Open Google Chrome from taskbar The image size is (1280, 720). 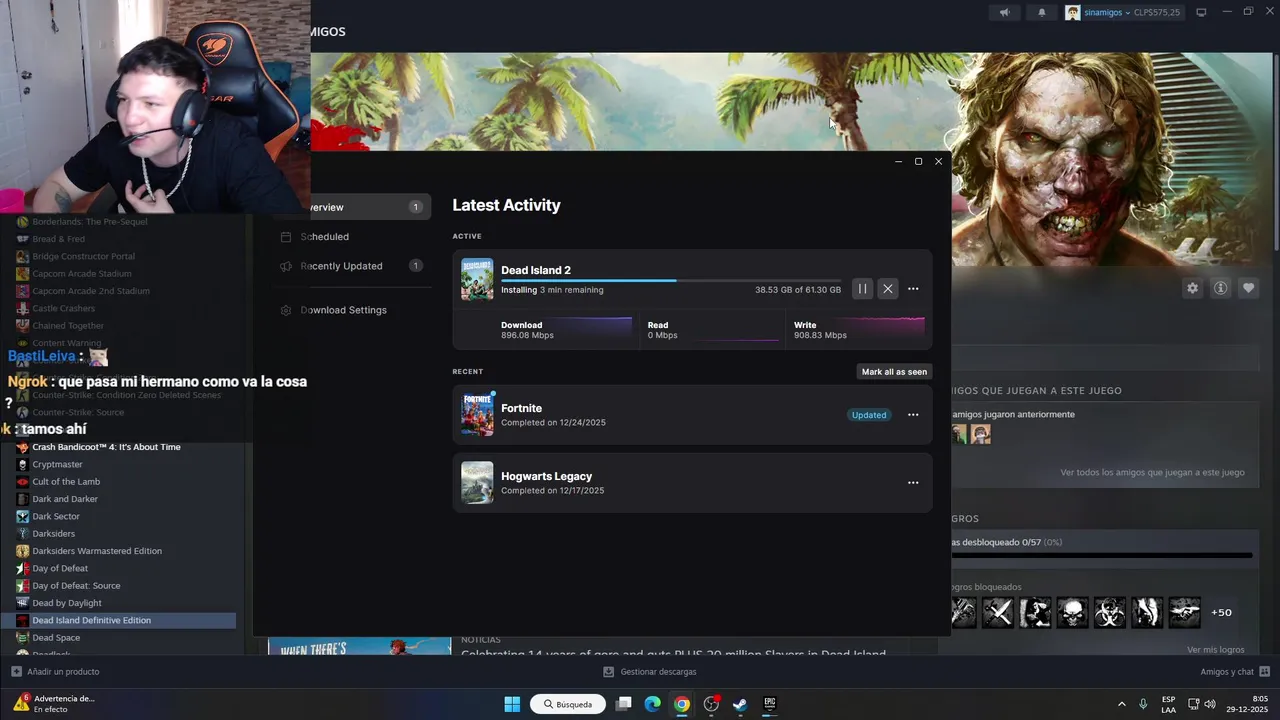point(682,704)
